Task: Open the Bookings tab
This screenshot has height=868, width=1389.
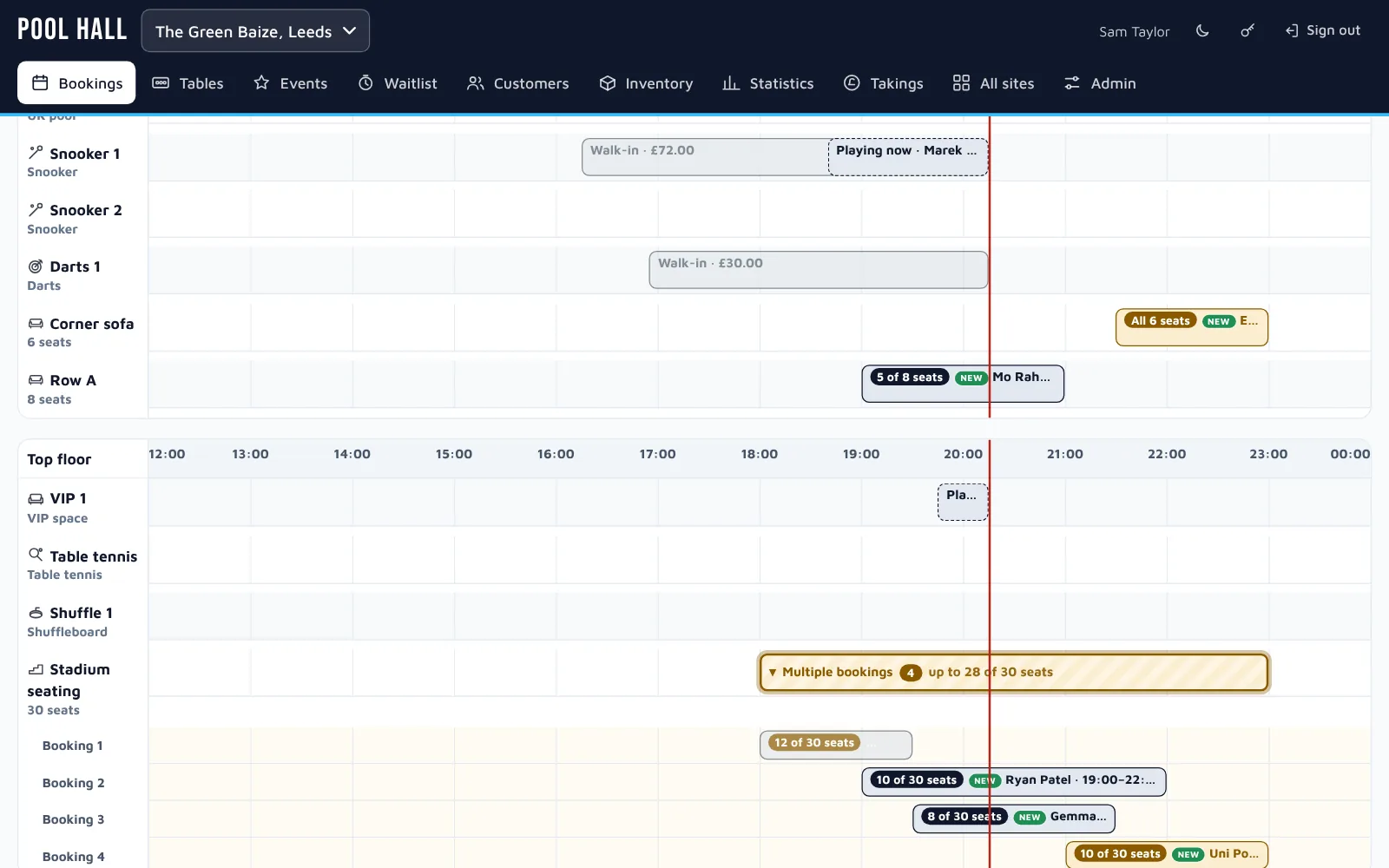Action: click(76, 83)
